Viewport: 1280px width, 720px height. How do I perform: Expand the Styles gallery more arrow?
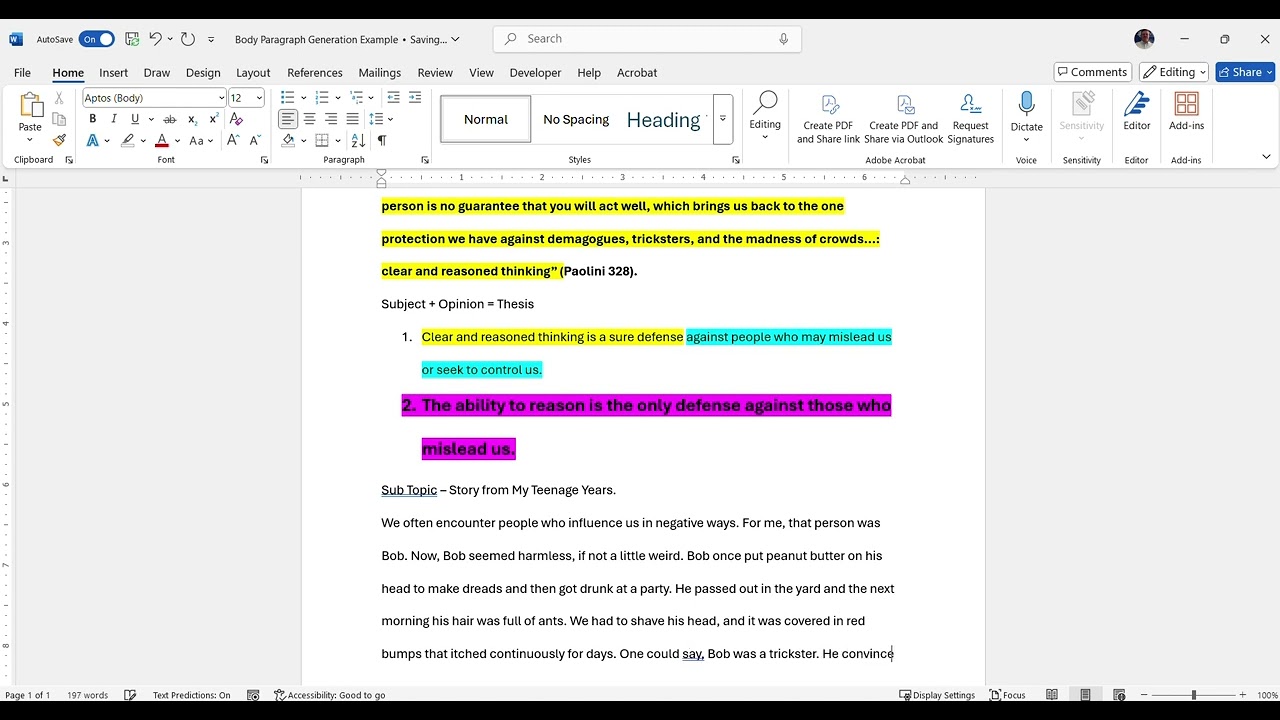click(x=722, y=119)
